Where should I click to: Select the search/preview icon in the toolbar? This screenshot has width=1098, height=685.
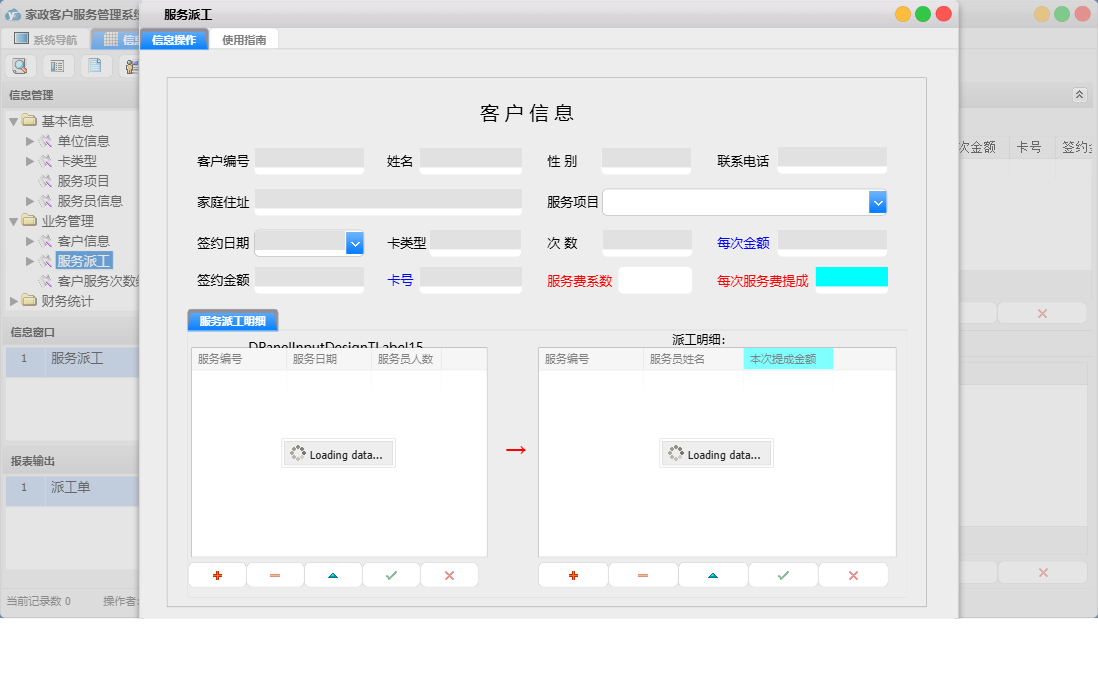pyautogui.click(x=20, y=65)
